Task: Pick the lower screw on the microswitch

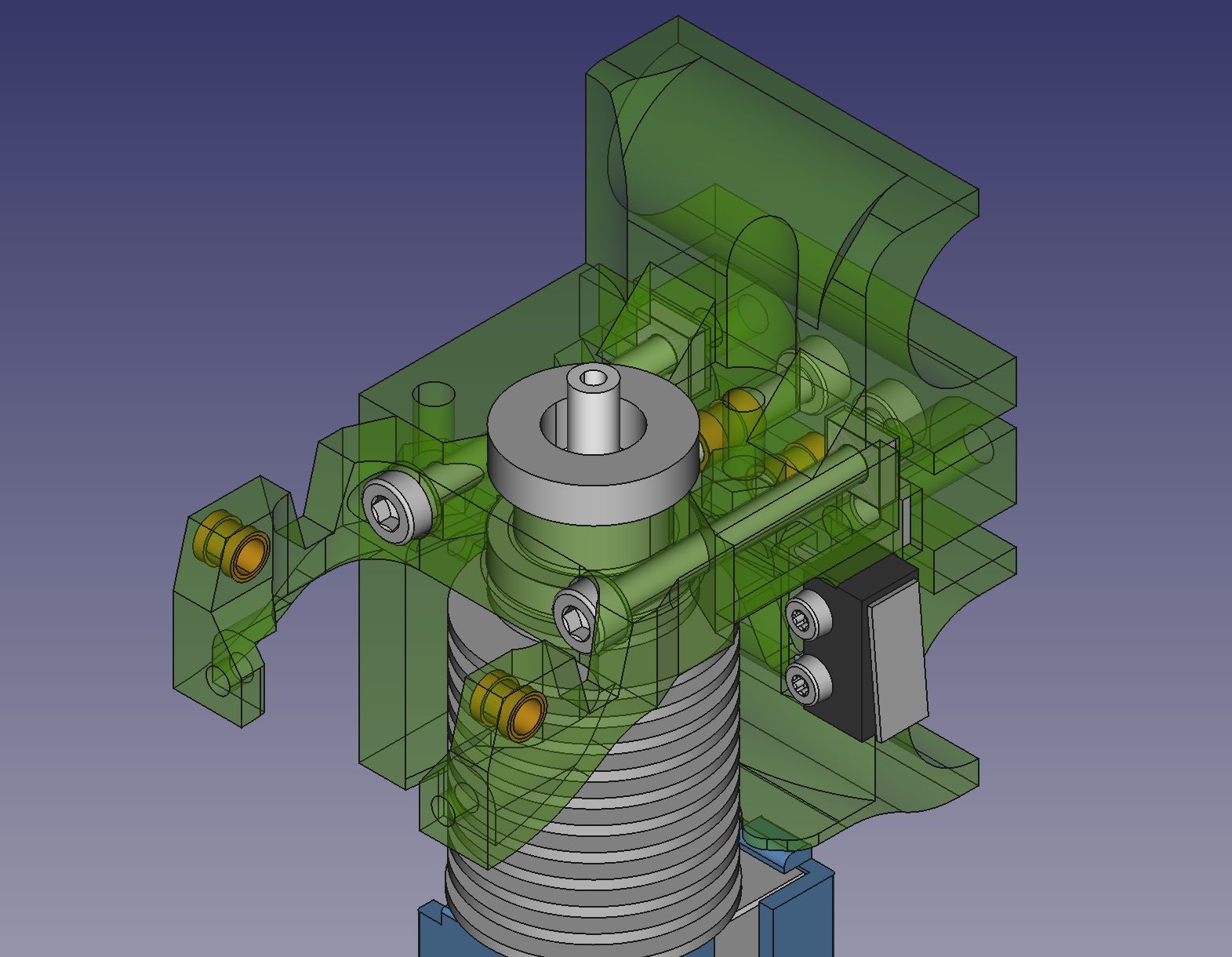Action: pos(809,679)
